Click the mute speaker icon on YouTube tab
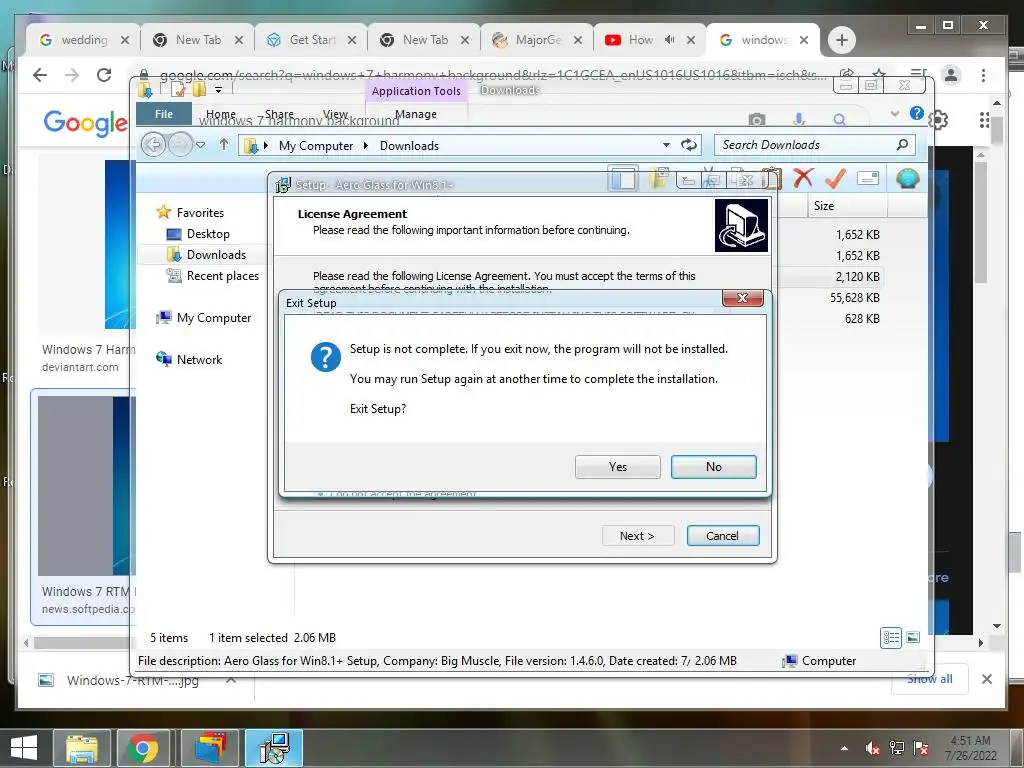Screen dimensions: 1024x768 pos(669,40)
